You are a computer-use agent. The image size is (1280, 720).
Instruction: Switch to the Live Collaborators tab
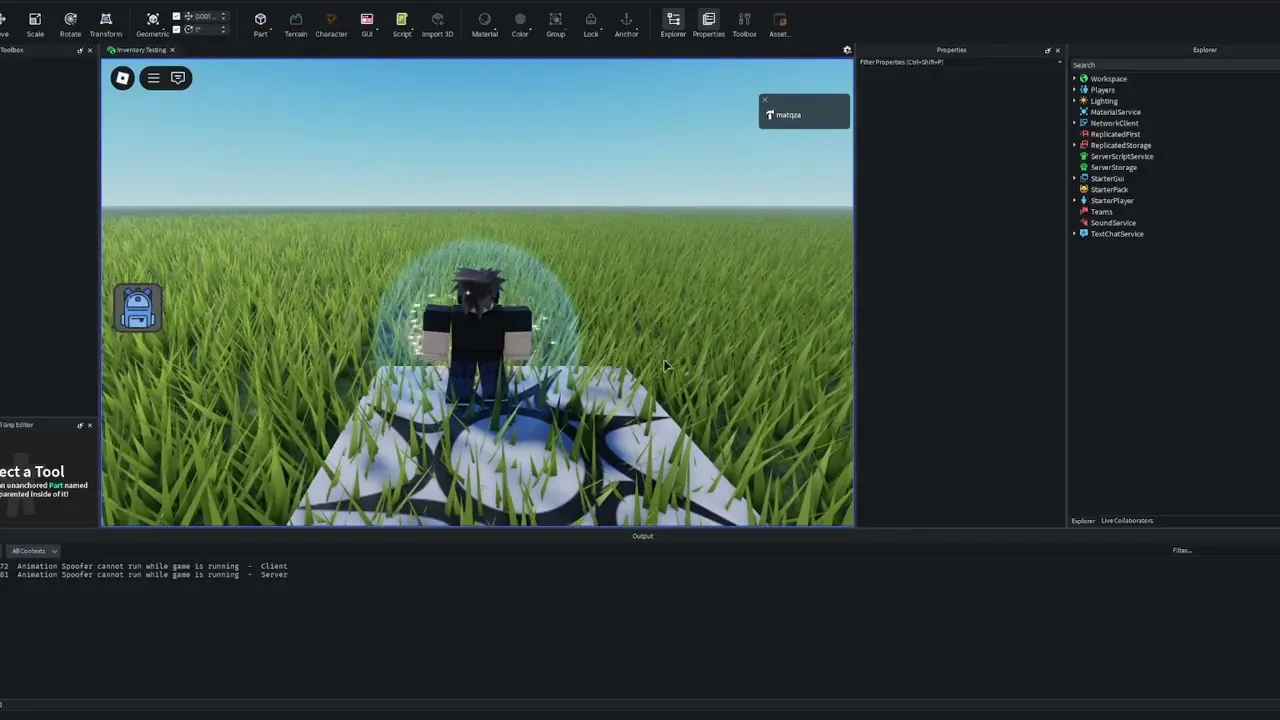[1127, 521]
